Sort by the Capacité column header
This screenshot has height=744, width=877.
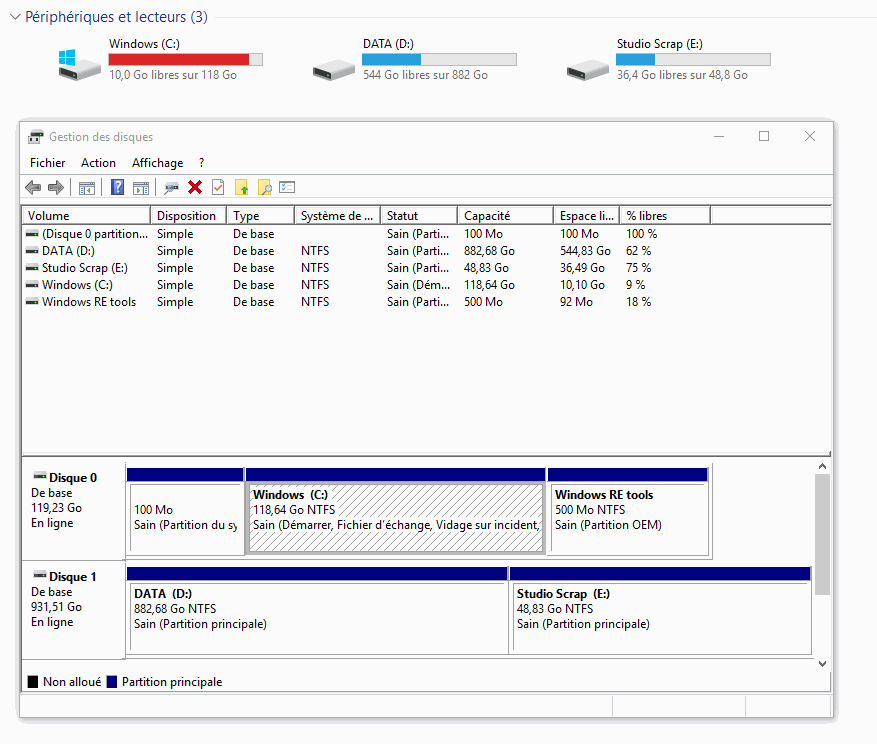[x=506, y=215]
